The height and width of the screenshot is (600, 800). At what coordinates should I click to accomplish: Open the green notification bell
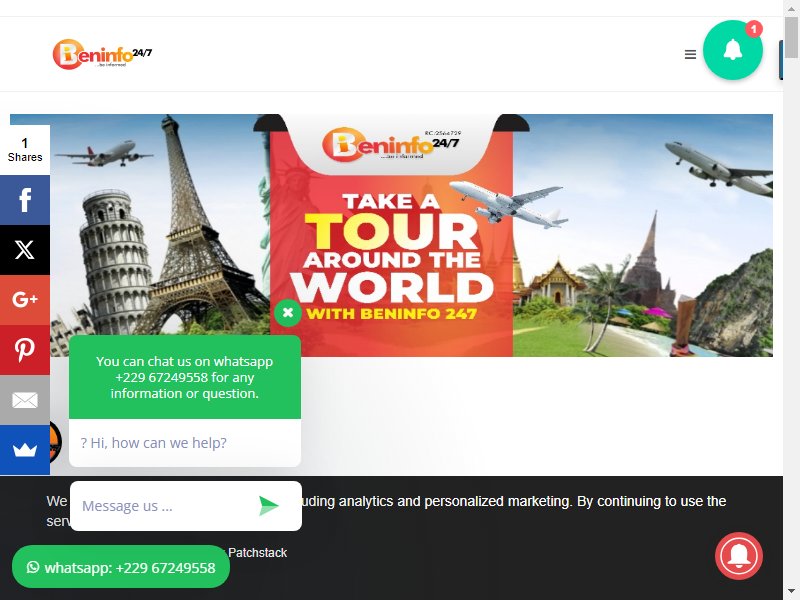coord(733,50)
